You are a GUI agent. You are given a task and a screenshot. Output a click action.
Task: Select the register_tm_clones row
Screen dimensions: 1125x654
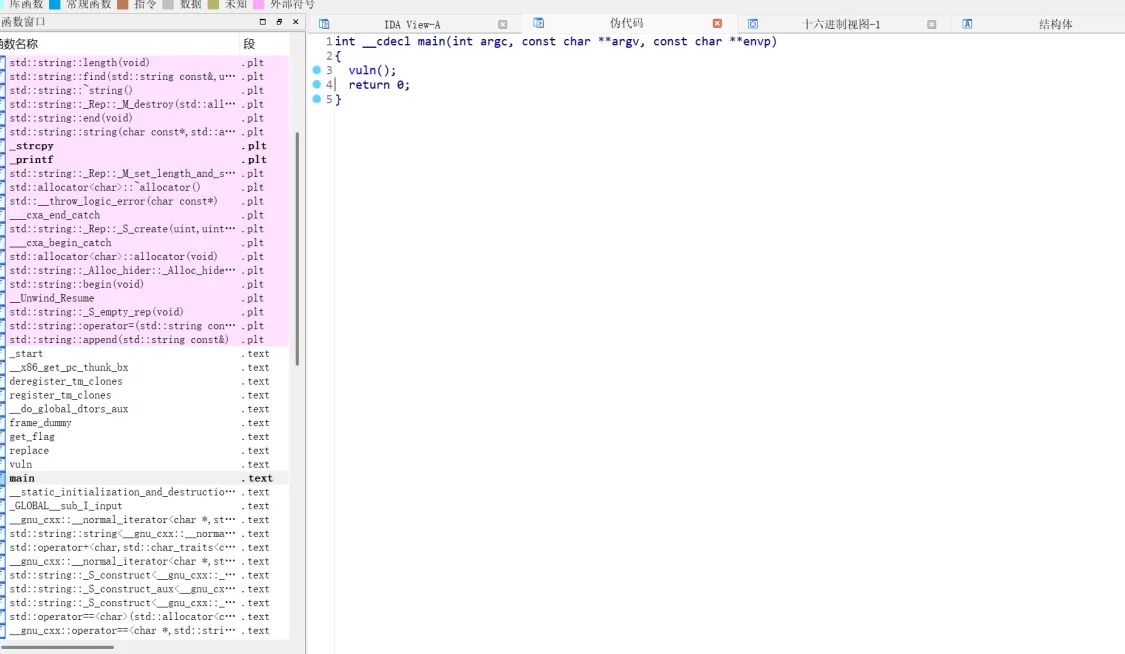point(145,395)
